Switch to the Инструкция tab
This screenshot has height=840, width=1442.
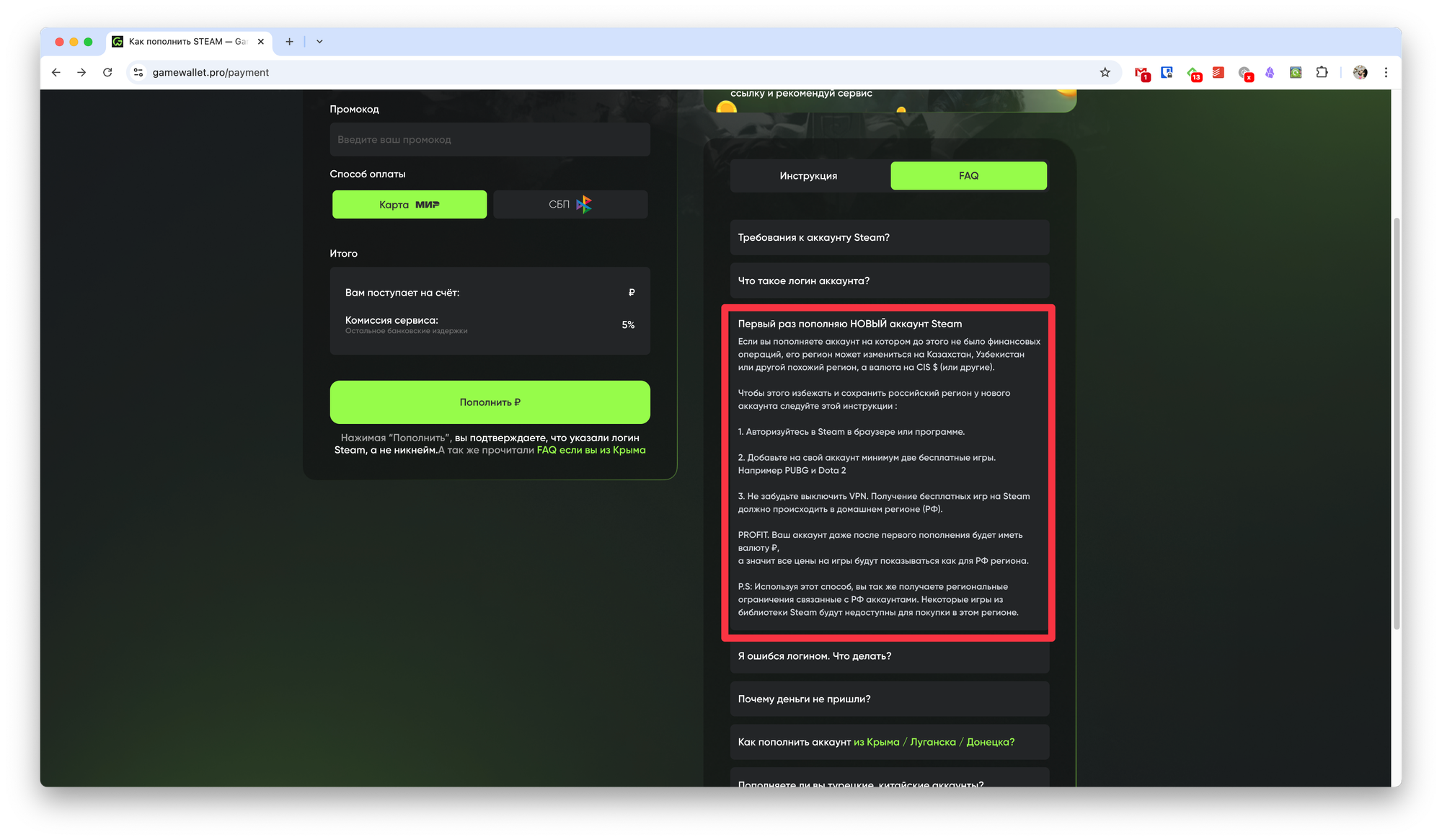[808, 176]
